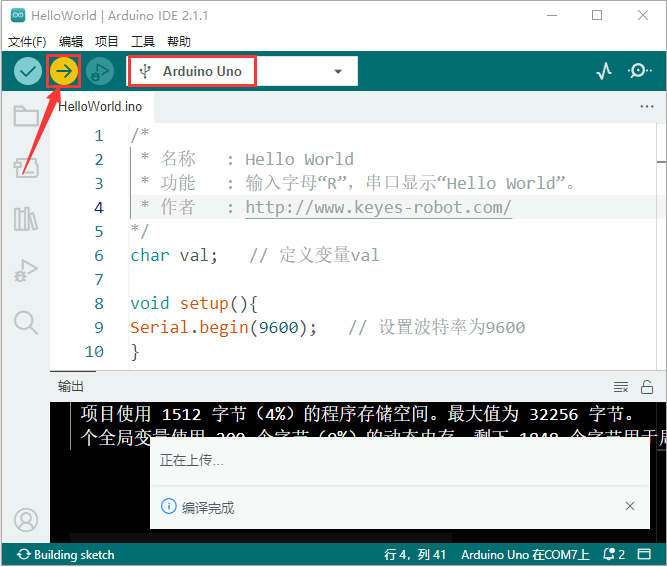
Task: Open the Search sidebar panel
Action: [26, 322]
